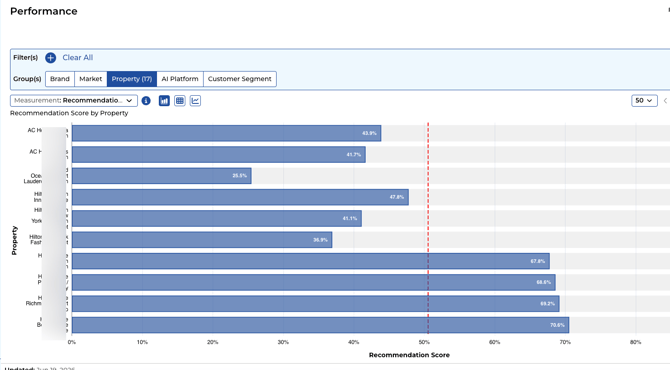Switch to bar chart view icon
The width and height of the screenshot is (670, 370).
(x=164, y=101)
